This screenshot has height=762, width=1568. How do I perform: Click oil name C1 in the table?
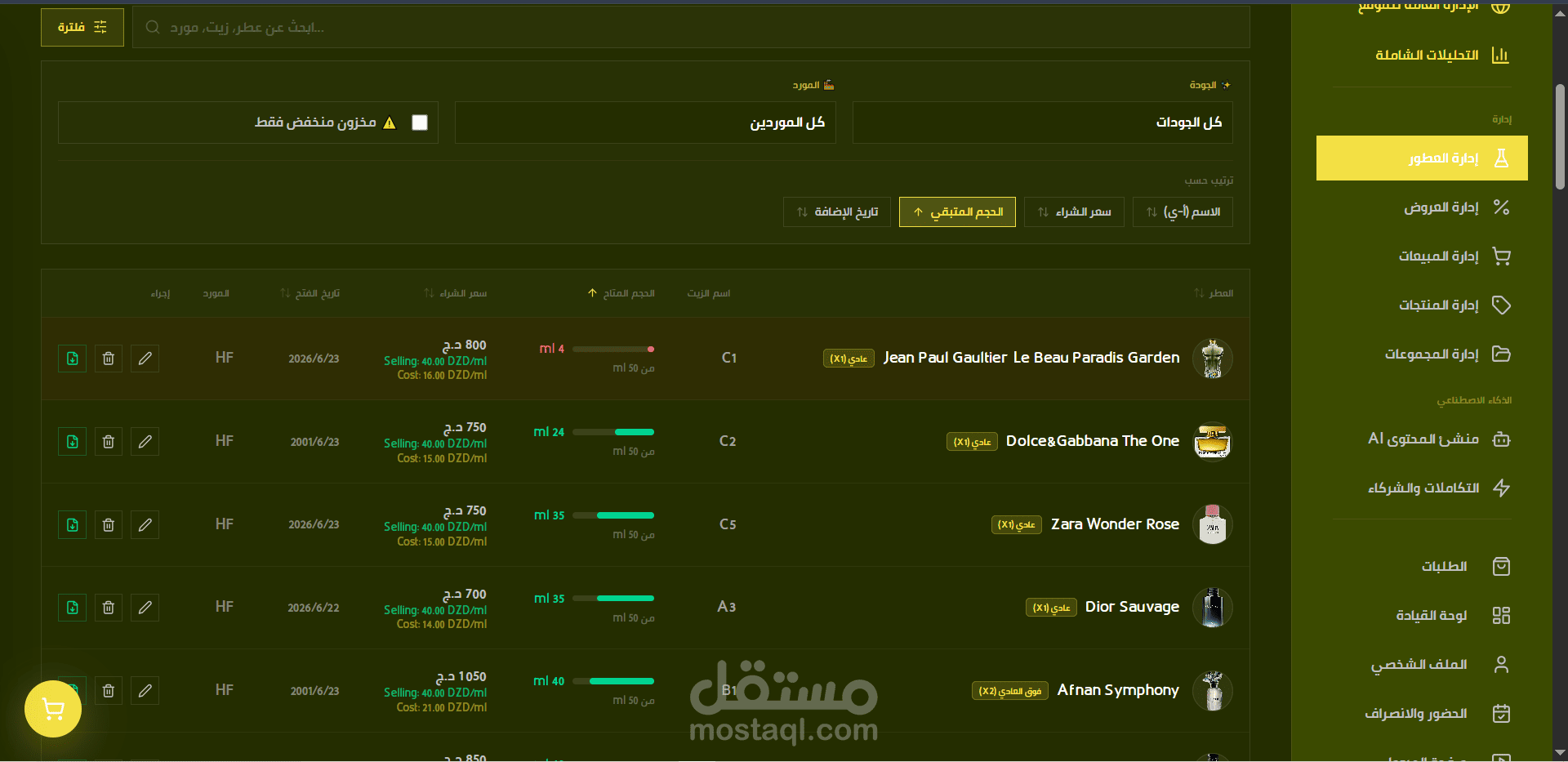tap(729, 358)
